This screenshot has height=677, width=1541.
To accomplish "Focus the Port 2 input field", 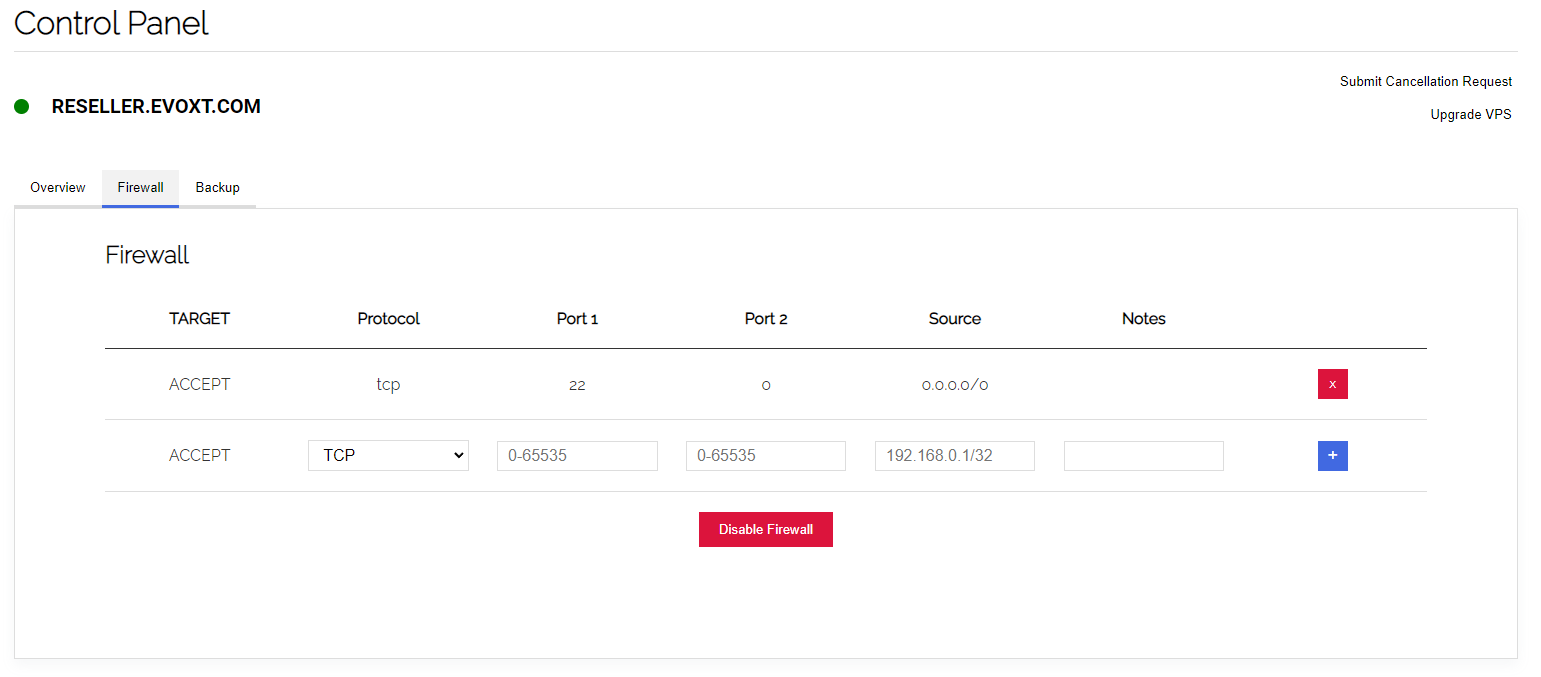I will coord(766,456).
